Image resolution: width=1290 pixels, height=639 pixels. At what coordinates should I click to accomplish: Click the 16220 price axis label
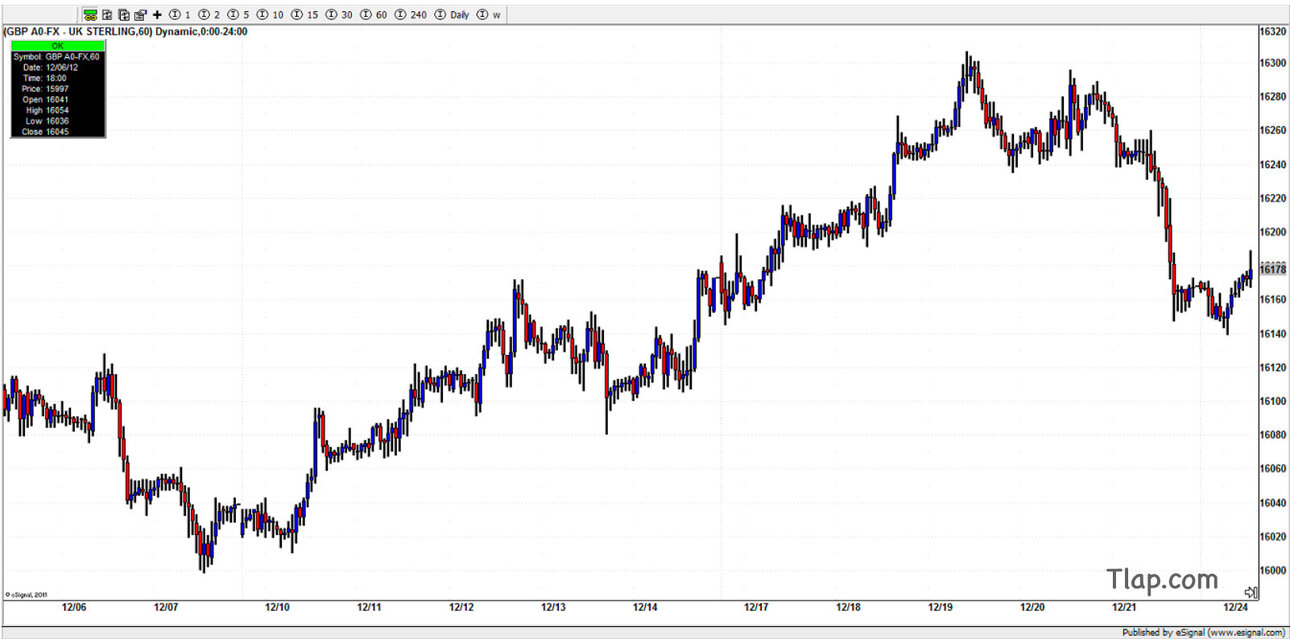pyautogui.click(x=1272, y=198)
